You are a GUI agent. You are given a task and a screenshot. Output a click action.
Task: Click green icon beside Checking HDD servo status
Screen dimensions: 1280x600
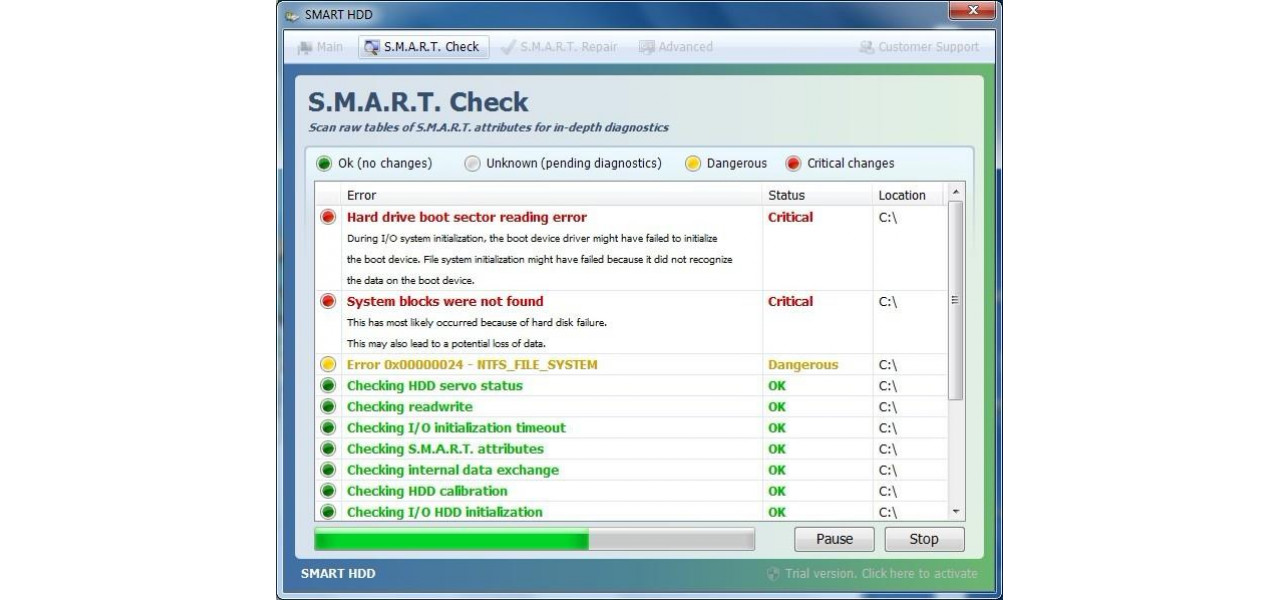pyautogui.click(x=327, y=386)
